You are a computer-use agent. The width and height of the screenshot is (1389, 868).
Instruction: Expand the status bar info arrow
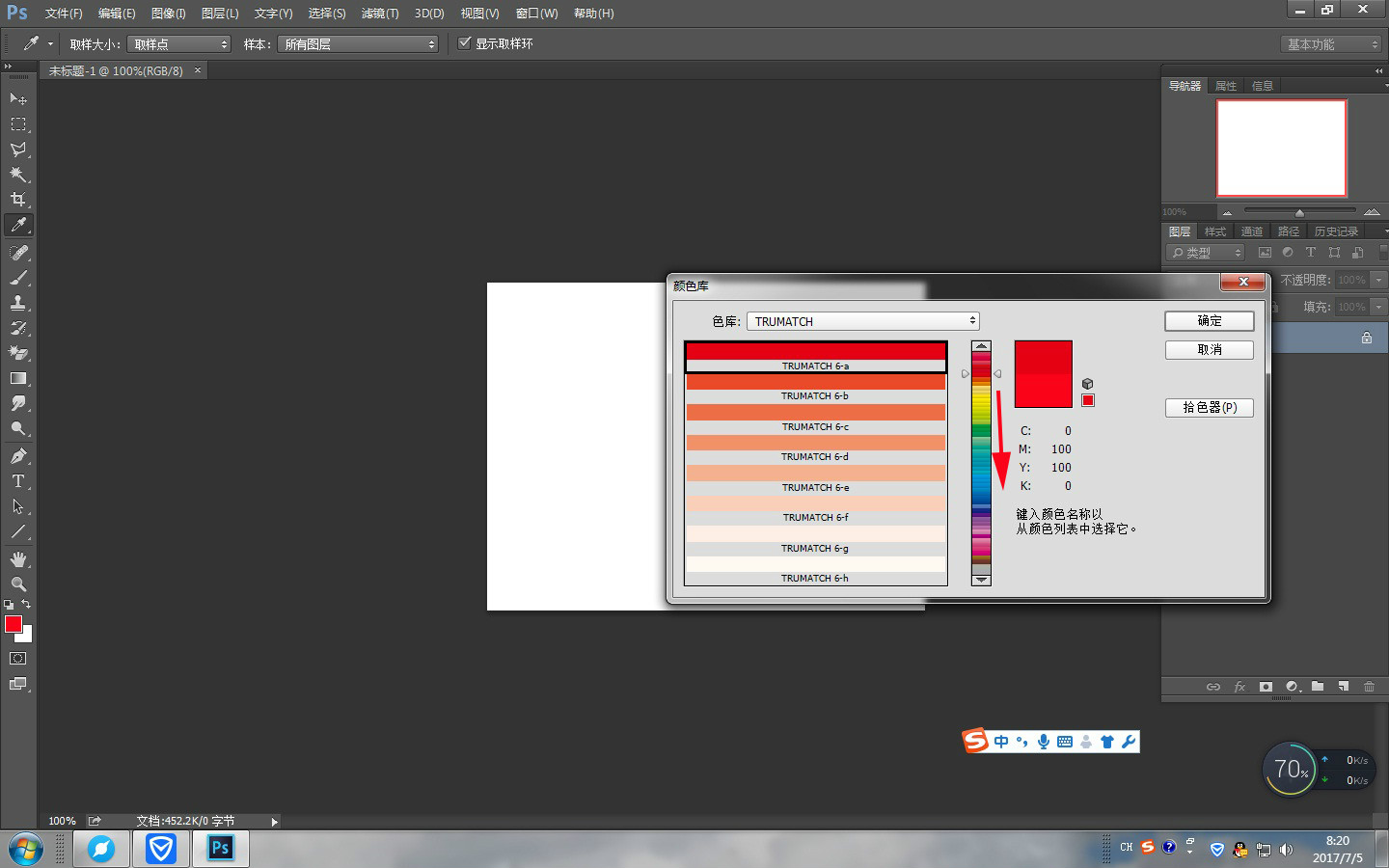pos(275,822)
